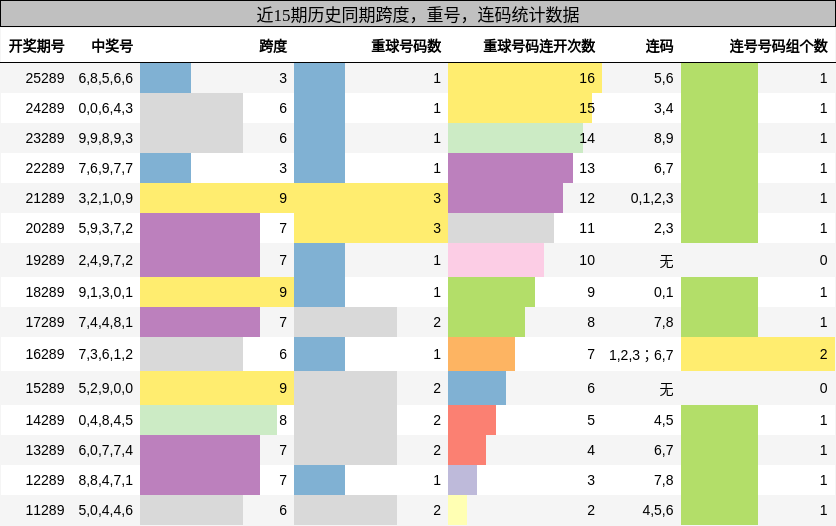Click the 跨度 value 8 in row 14289
This screenshot has width=836, height=526.
(x=283, y=420)
